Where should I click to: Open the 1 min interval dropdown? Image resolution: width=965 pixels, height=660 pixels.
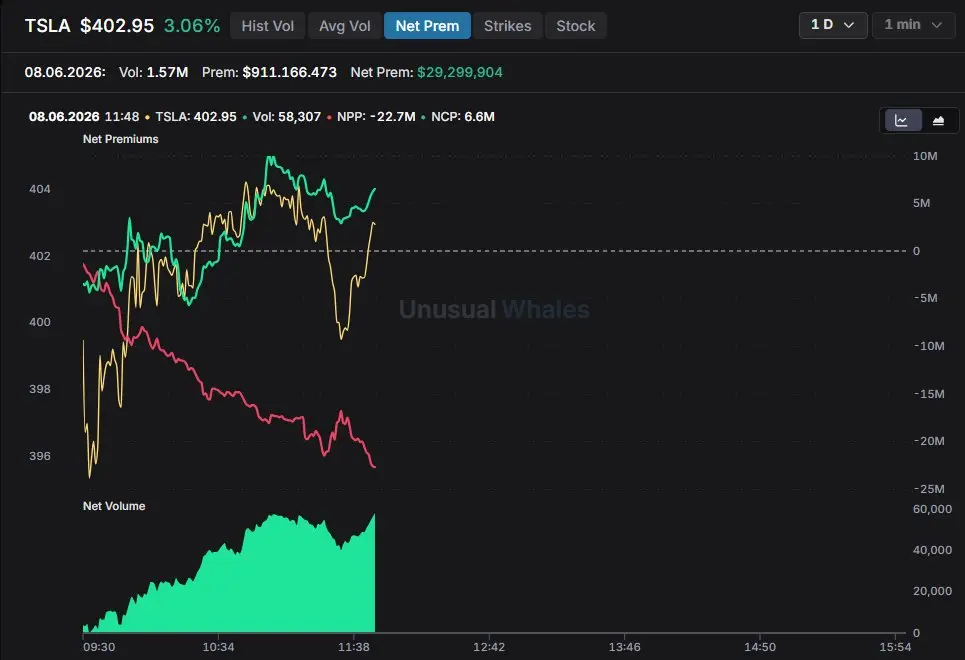tap(913, 25)
